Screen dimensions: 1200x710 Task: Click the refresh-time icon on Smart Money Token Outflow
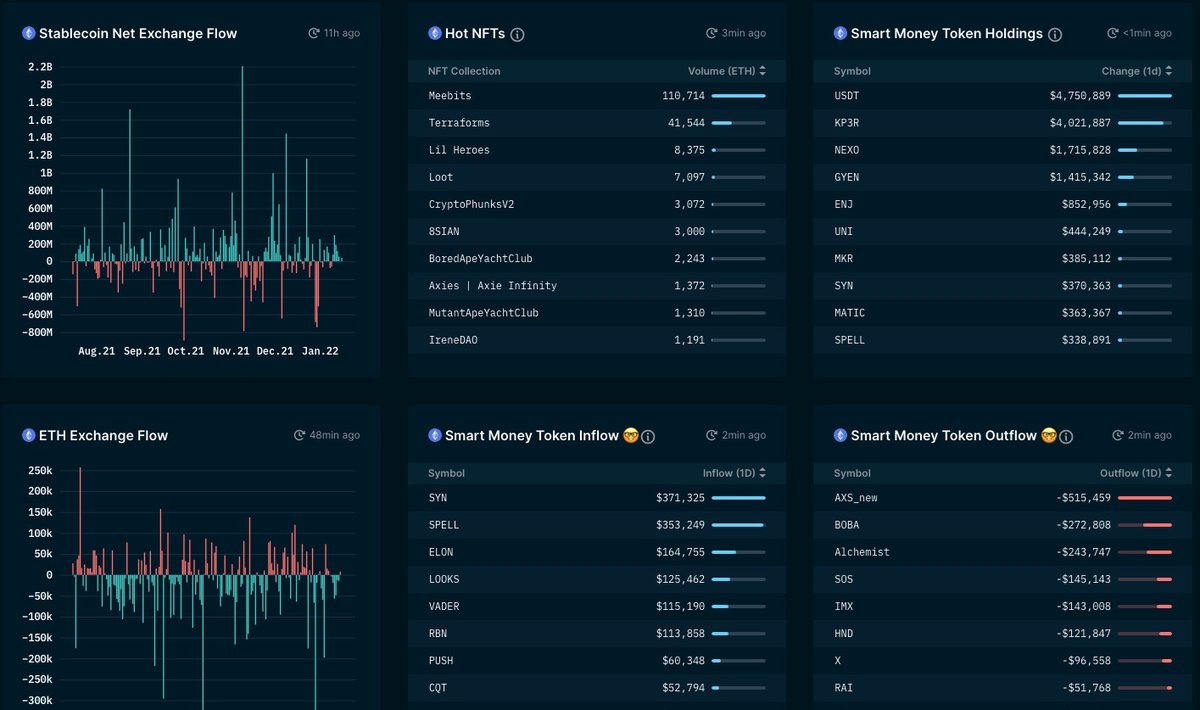1118,435
